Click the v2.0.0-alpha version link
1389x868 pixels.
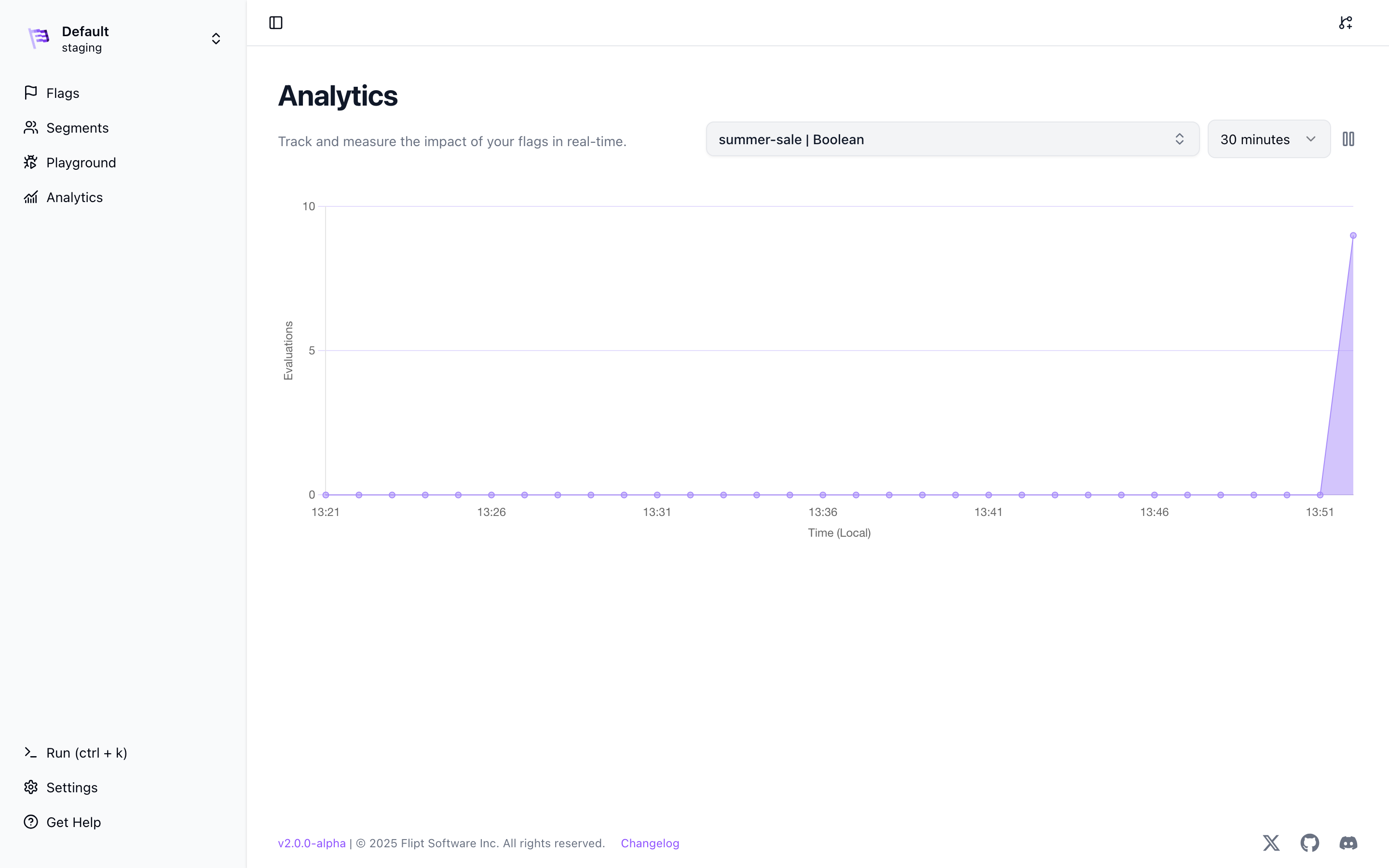(312, 843)
